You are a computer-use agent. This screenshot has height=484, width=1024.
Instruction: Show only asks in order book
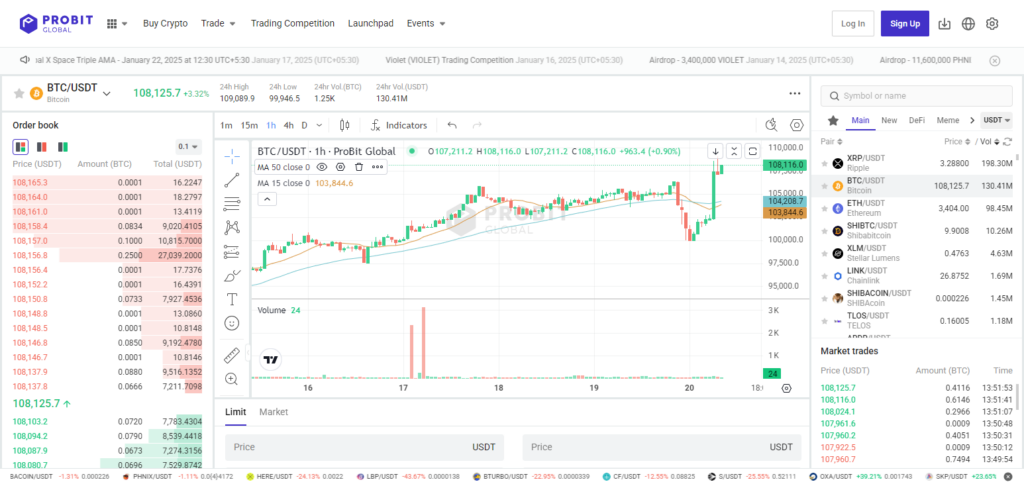tap(42, 146)
